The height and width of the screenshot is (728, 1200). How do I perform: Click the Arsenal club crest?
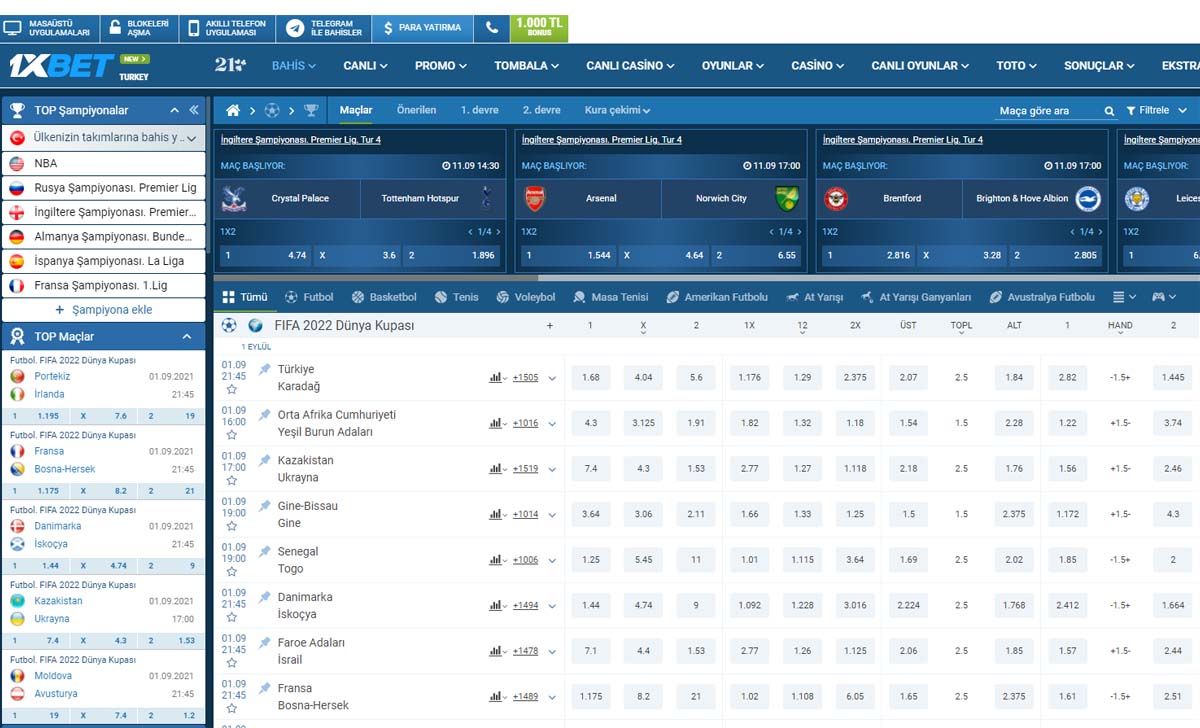tap(535, 199)
